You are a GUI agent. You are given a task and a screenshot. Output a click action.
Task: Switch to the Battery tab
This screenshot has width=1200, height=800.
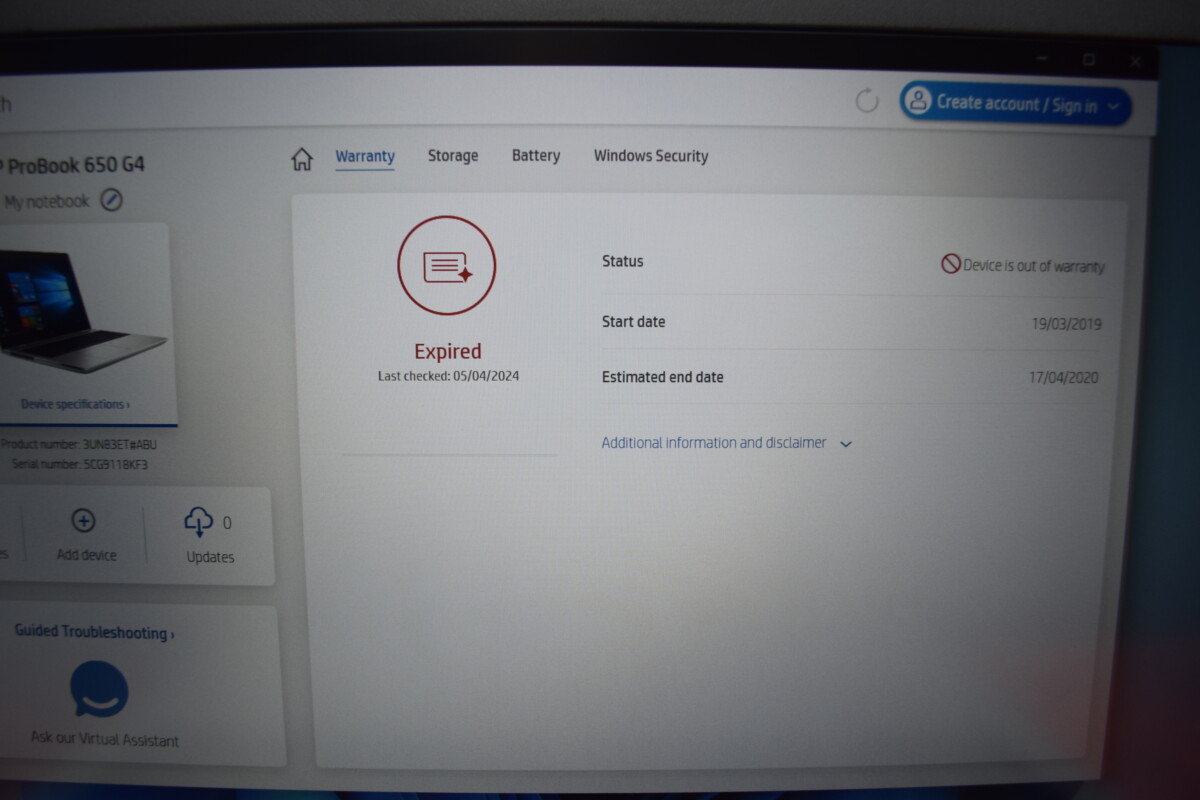point(536,156)
